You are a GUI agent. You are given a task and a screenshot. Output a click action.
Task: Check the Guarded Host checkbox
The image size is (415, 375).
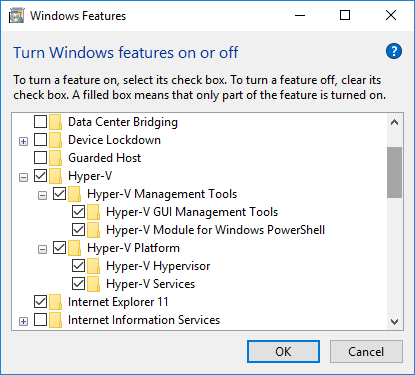coord(40,158)
